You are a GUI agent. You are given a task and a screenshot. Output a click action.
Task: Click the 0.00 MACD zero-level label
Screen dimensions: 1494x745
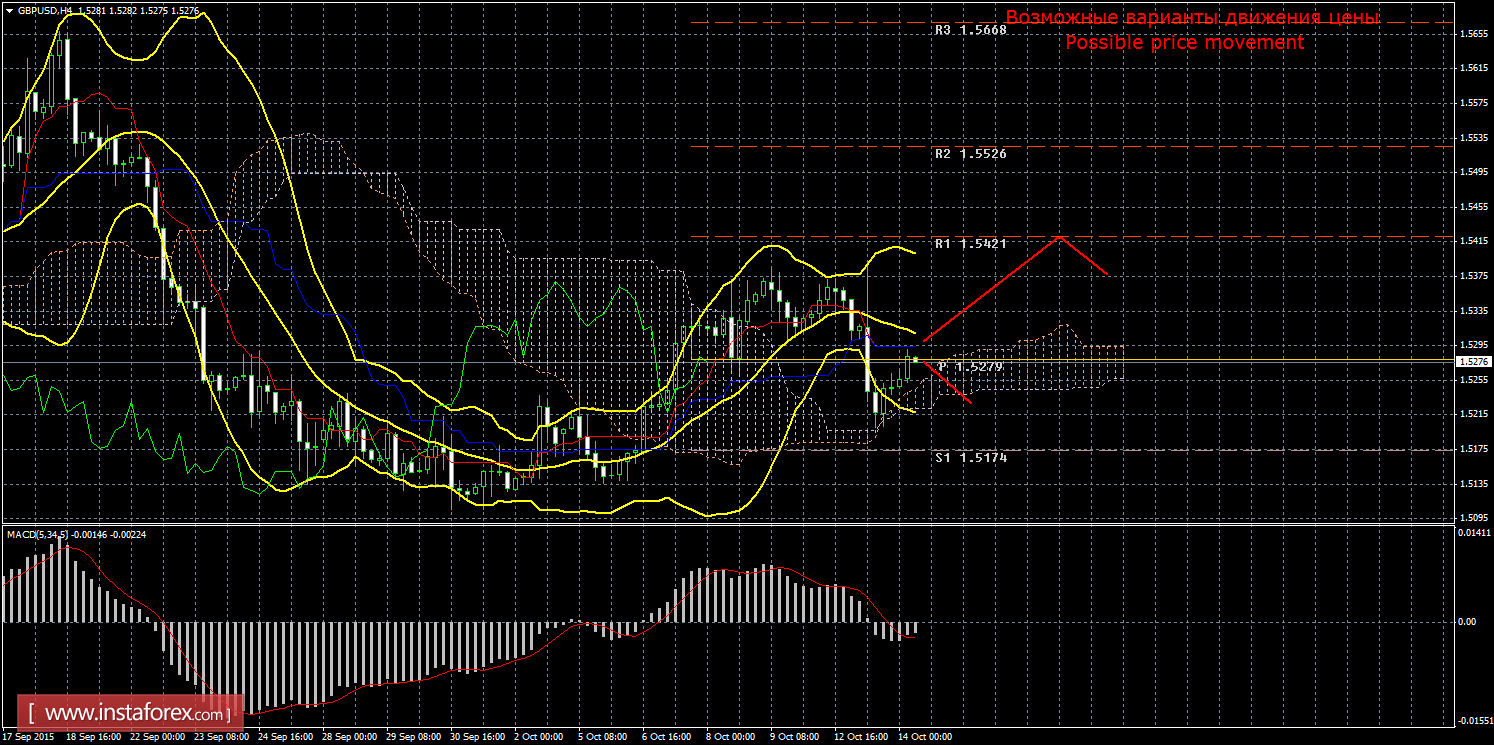[x=1468, y=622]
